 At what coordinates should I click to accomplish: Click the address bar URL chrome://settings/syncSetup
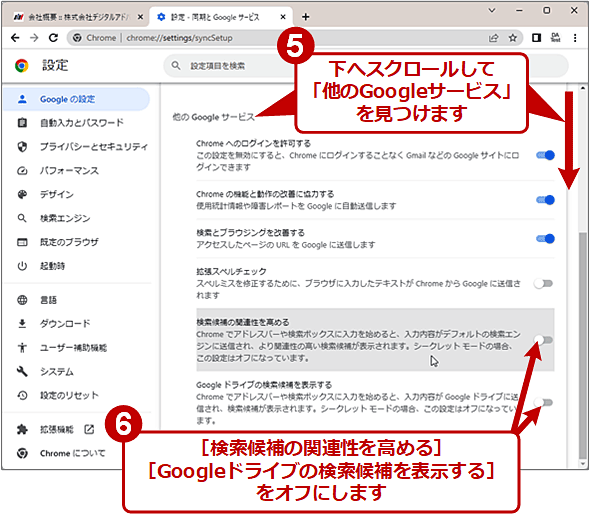[x=179, y=38]
